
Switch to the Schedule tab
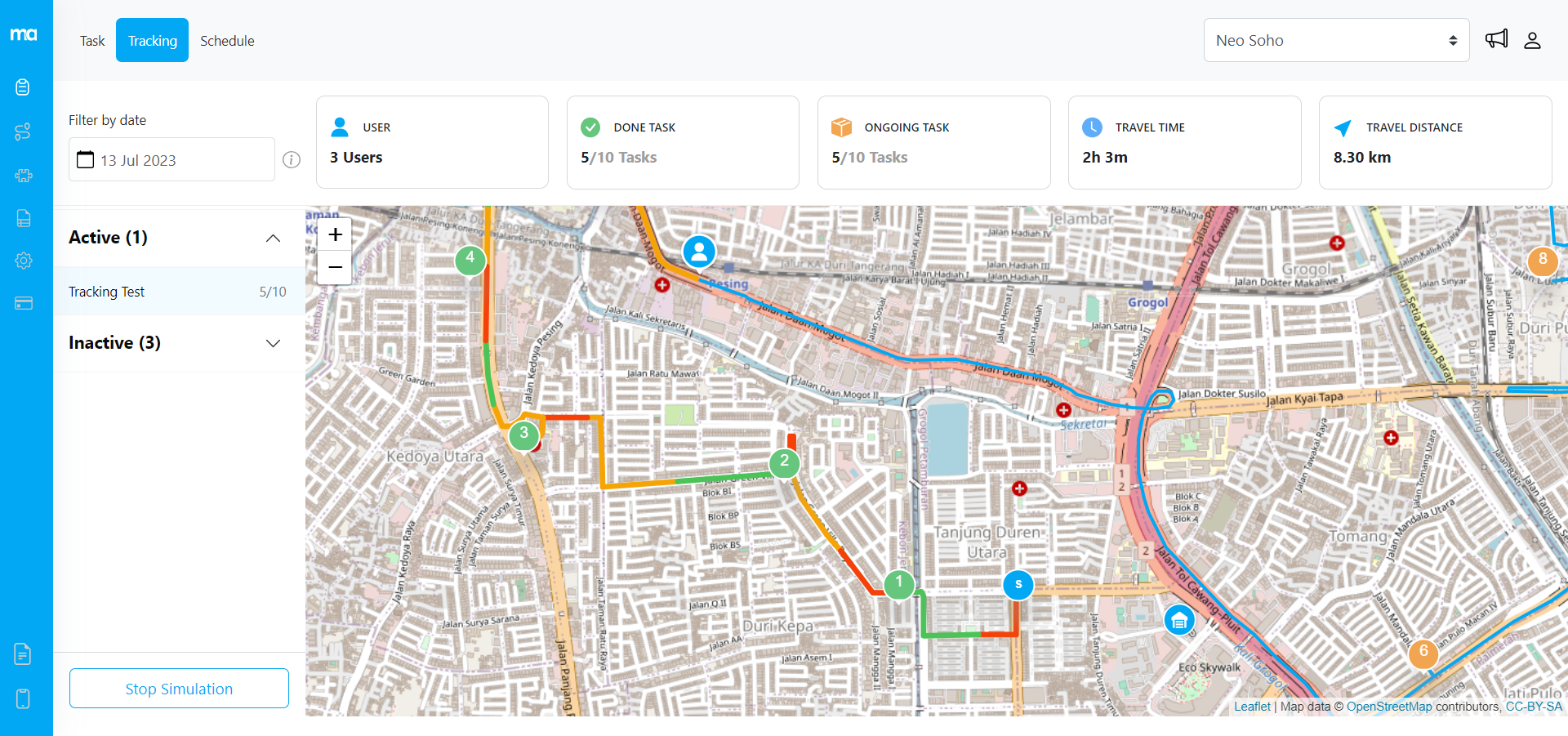pyautogui.click(x=227, y=41)
